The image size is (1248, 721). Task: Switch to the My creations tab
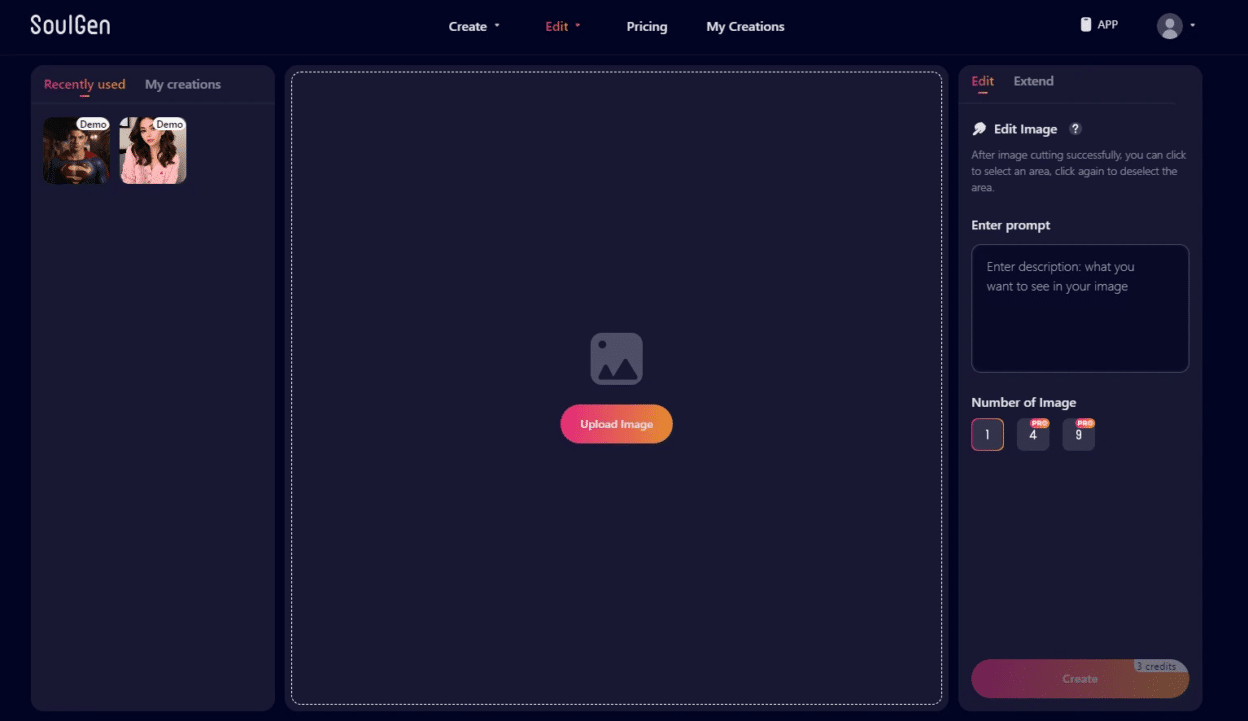[183, 85]
